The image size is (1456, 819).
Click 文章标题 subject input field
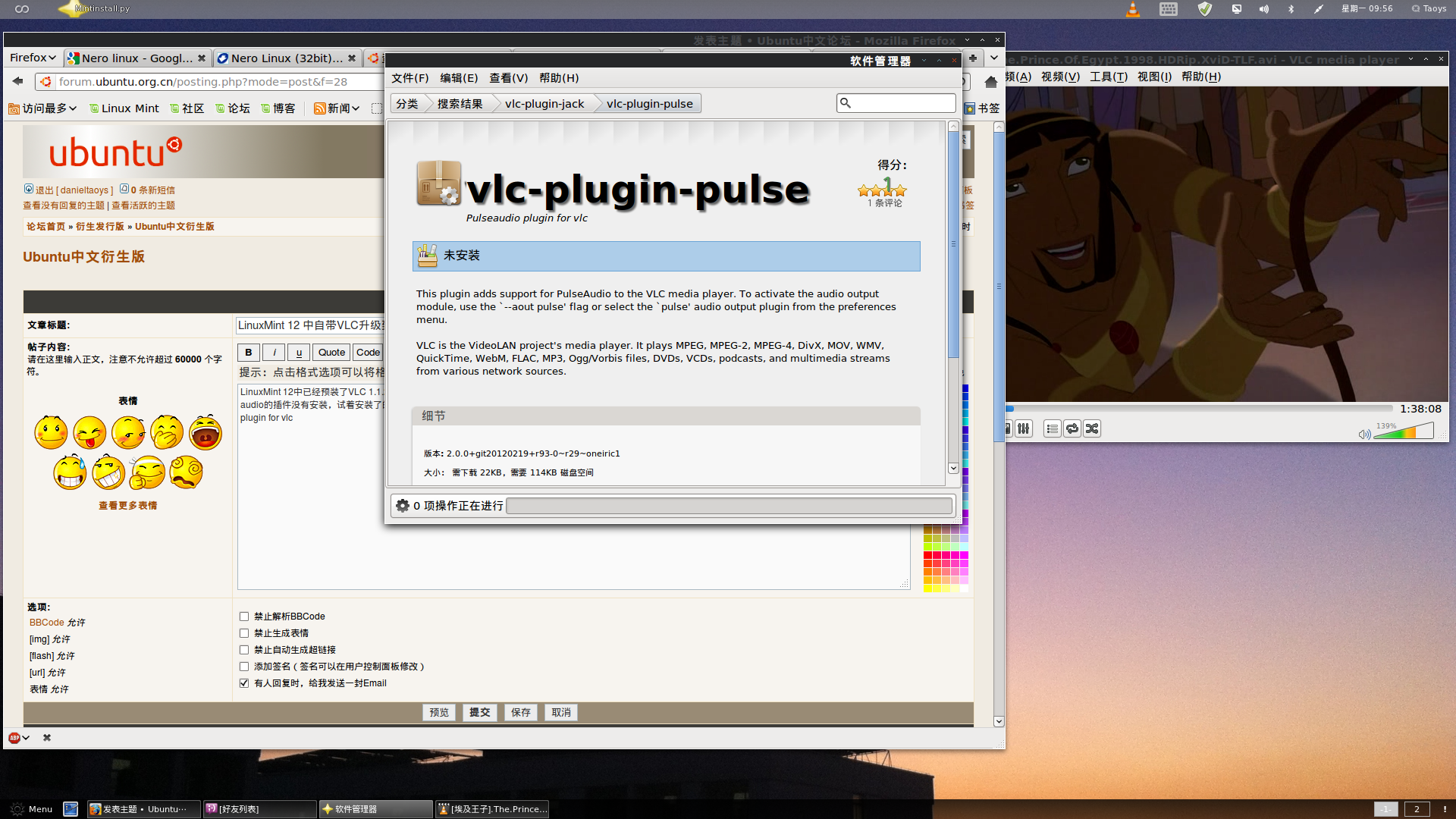point(311,325)
